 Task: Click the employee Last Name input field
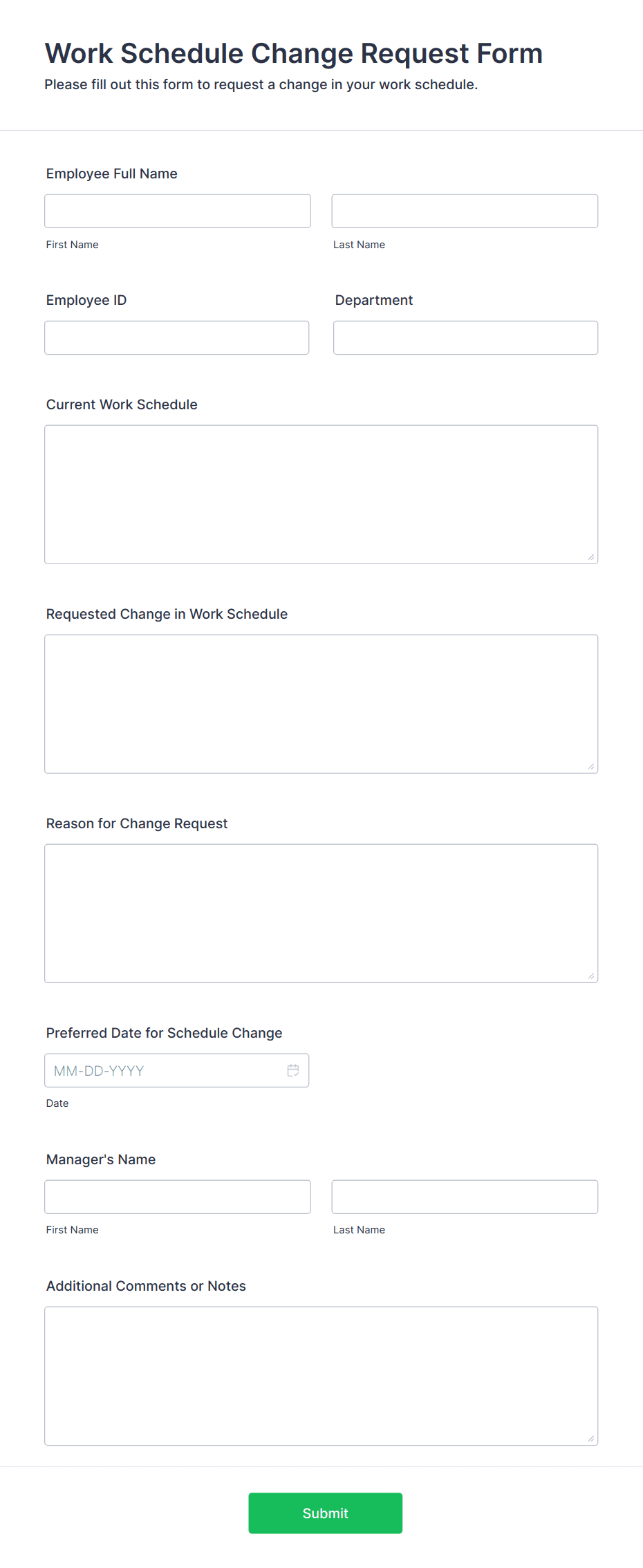click(x=465, y=211)
